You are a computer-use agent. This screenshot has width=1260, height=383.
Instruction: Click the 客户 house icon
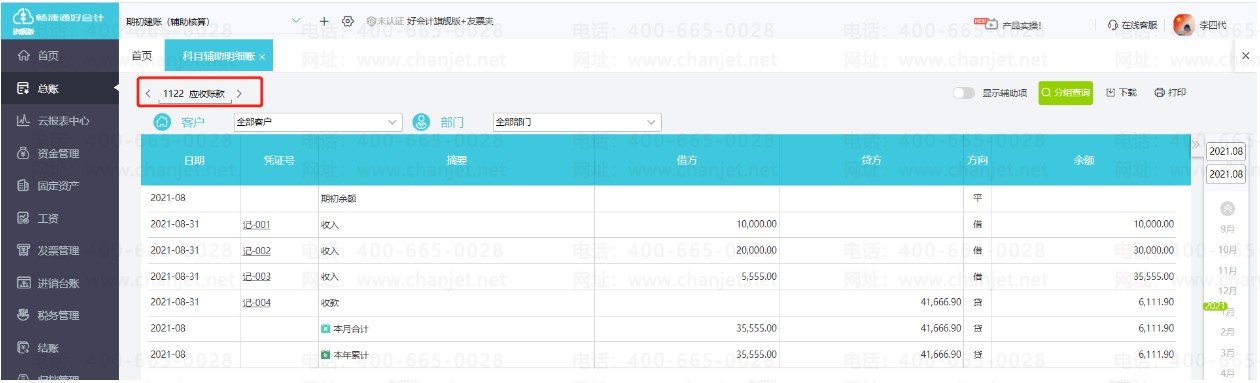163,123
